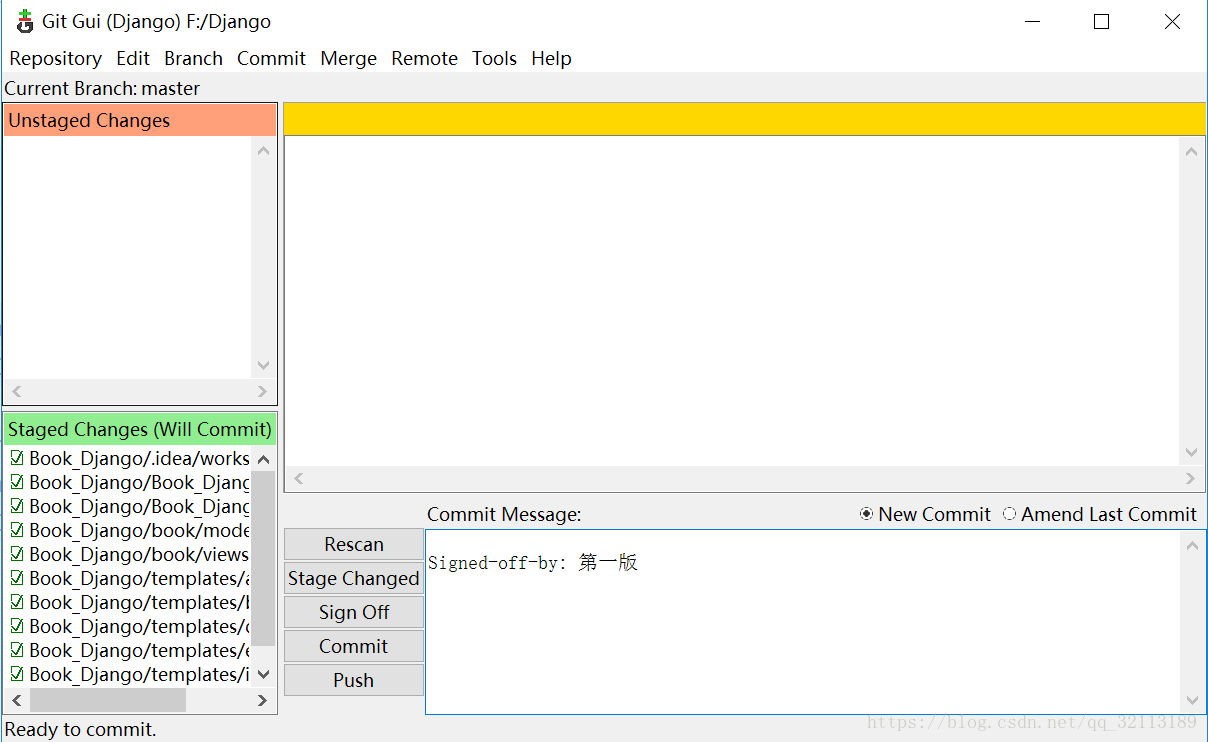Image resolution: width=1208 pixels, height=742 pixels.
Task: Open the Edit menu
Action: point(133,58)
